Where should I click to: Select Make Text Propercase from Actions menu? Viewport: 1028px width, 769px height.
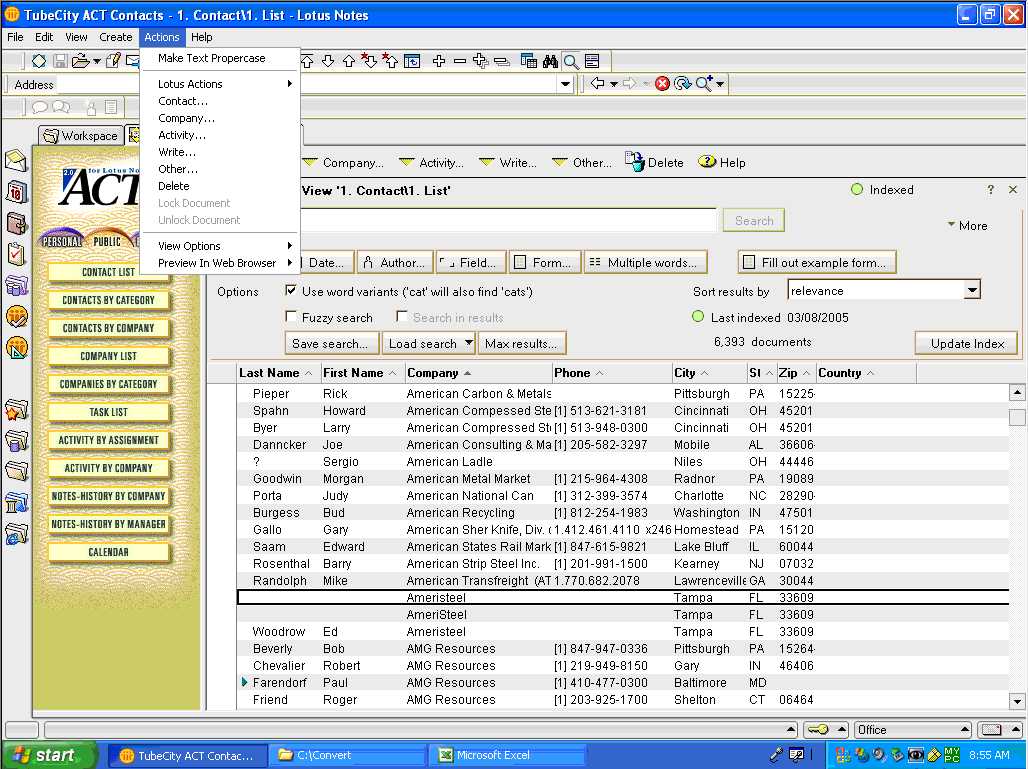pos(220,58)
